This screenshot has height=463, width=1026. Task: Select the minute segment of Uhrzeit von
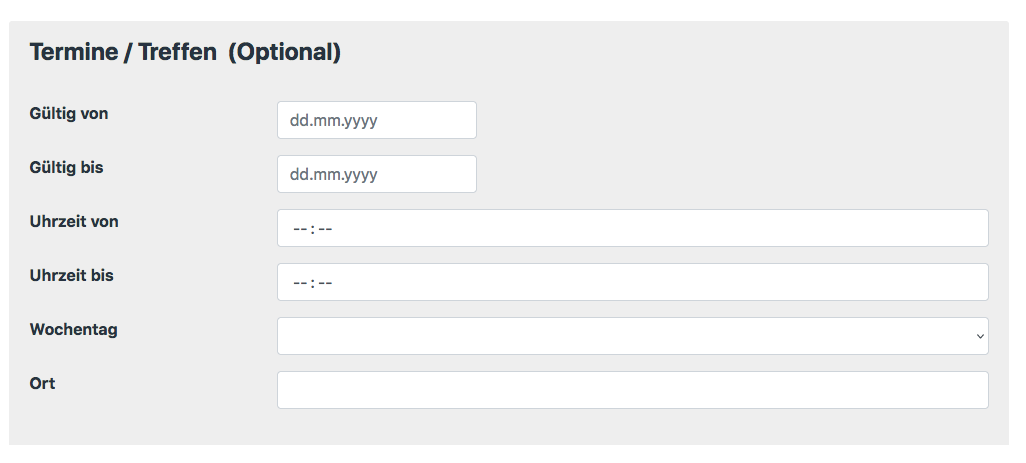coord(324,229)
